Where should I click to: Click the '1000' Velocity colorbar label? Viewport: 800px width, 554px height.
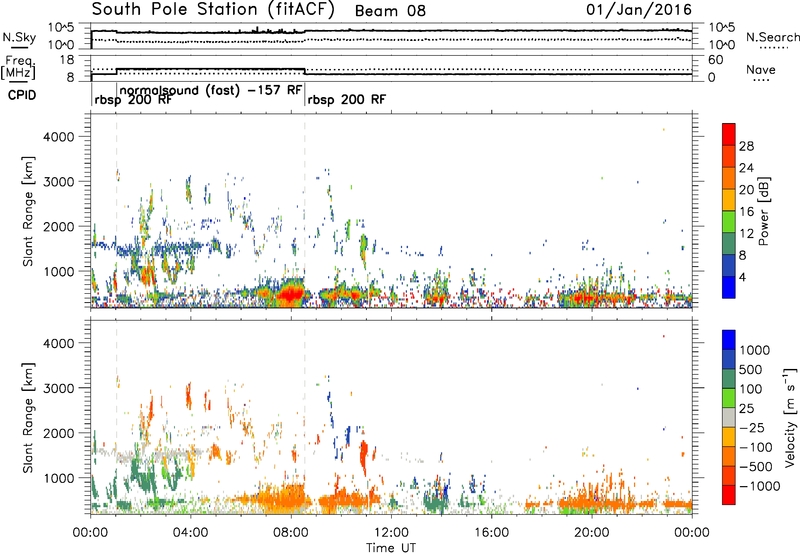pos(755,350)
